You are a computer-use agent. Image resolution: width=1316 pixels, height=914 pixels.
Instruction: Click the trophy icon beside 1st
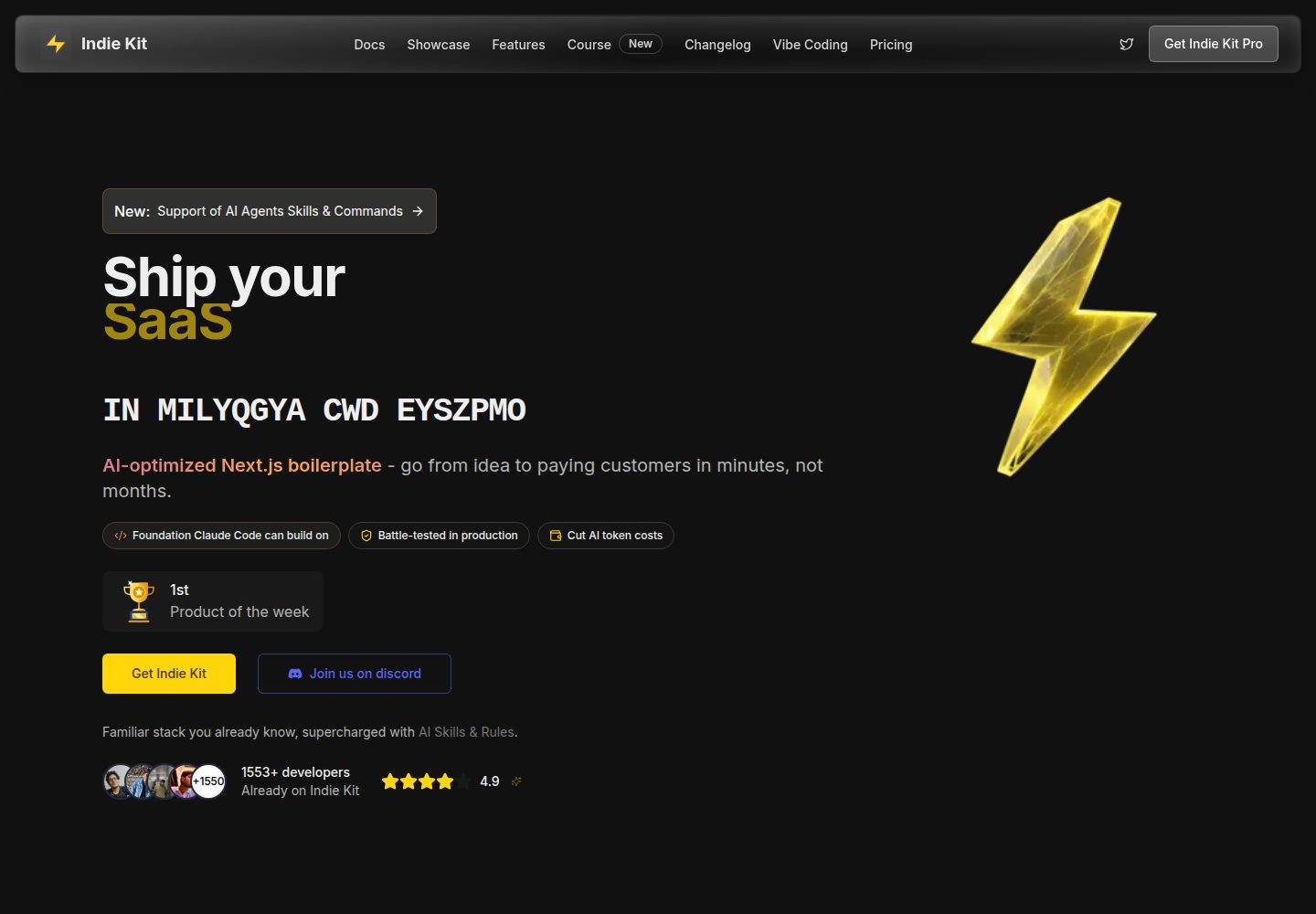(x=139, y=601)
